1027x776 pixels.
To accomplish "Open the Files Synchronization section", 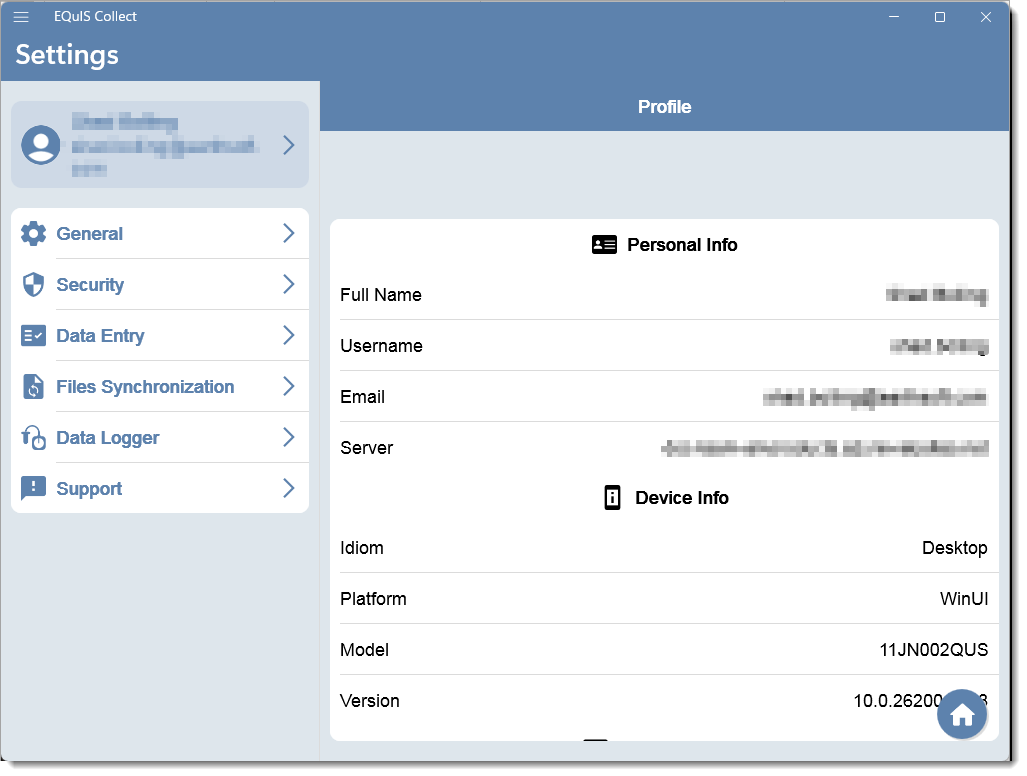I will [160, 386].
